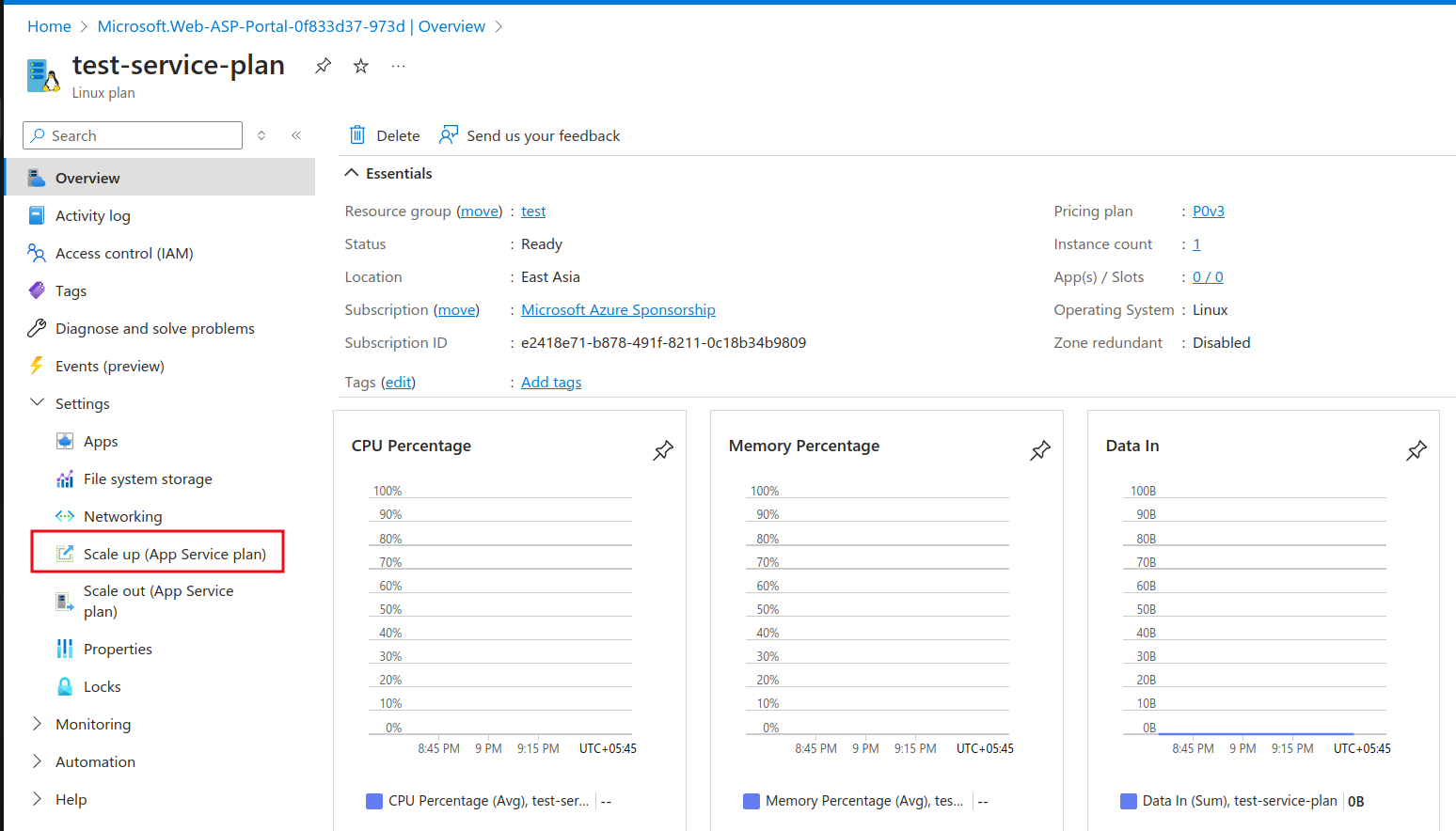Viewport: 1456px width, 831px height.
Task: Click the Add tags link
Action: (x=551, y=383)
